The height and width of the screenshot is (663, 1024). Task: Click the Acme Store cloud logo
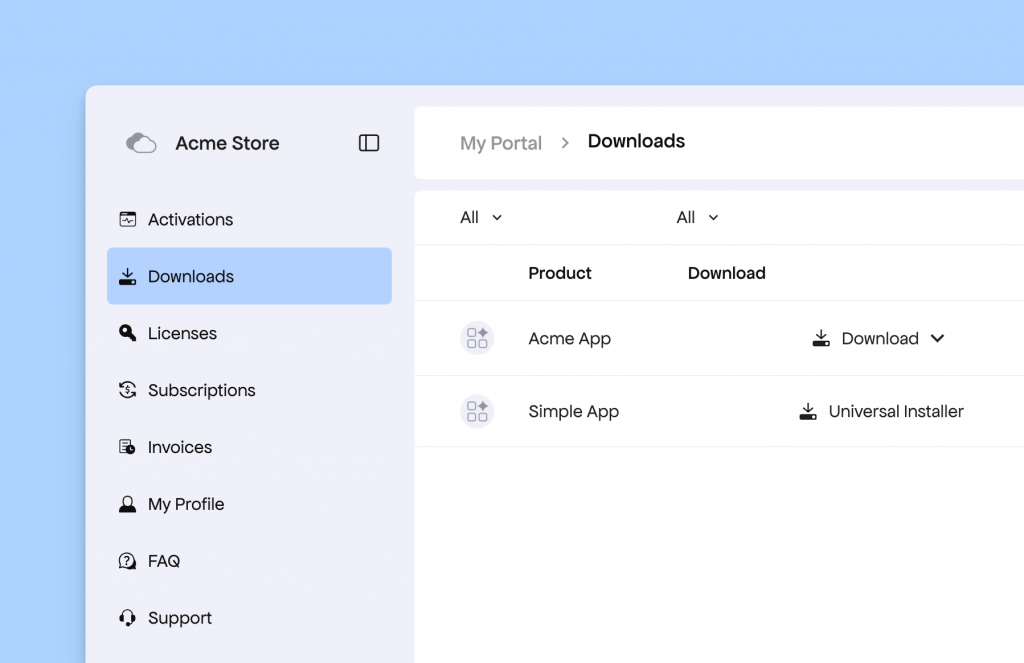click(x=141, y=143)
